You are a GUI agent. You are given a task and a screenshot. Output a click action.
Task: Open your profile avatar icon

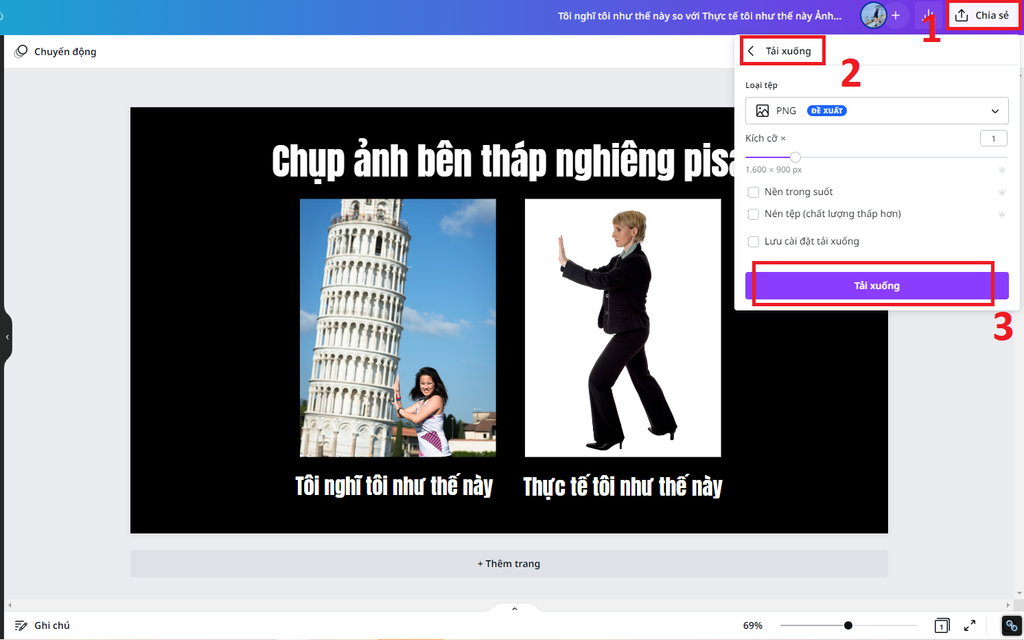tap(872, 14)
